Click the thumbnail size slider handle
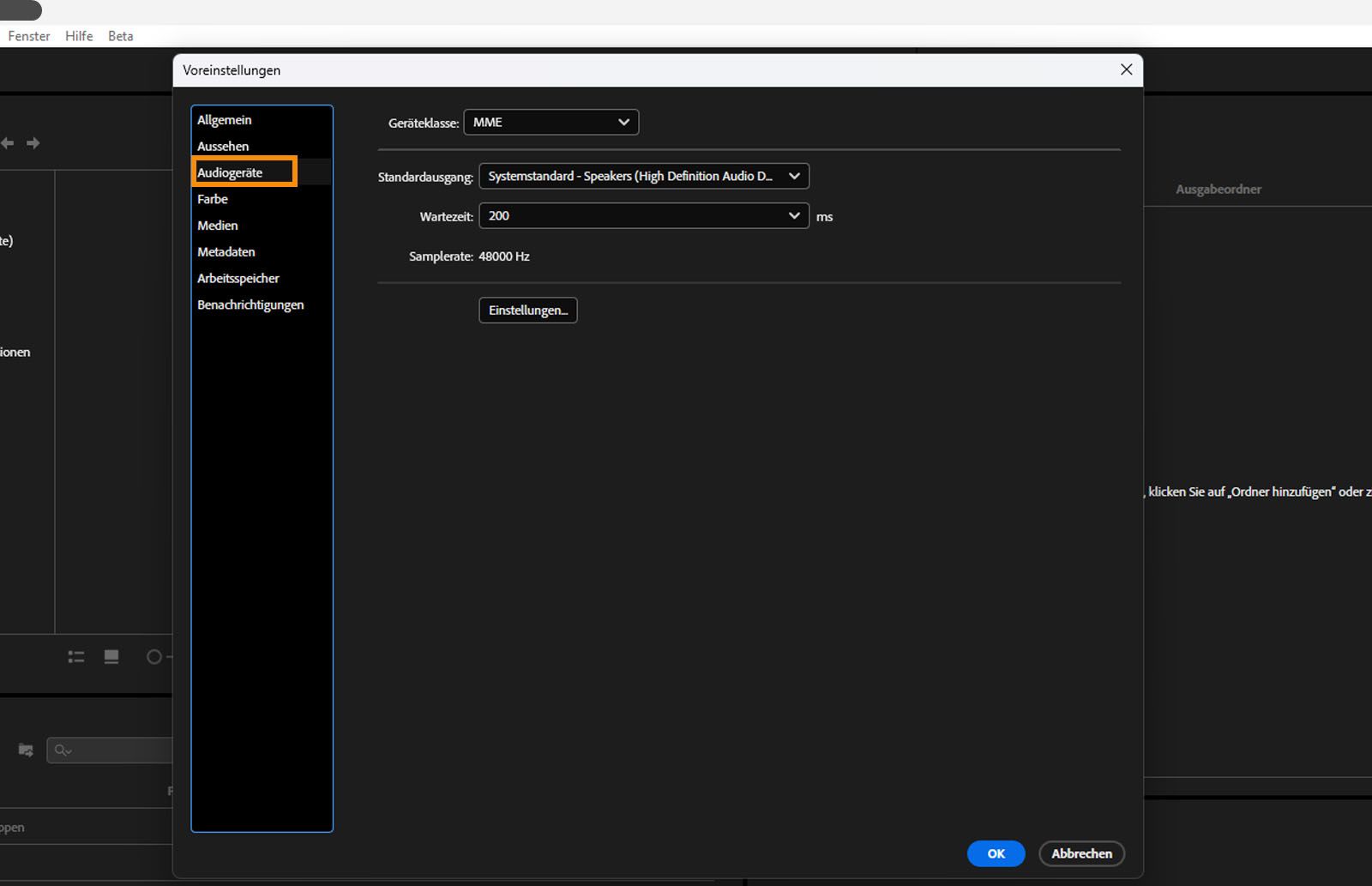 154,657
